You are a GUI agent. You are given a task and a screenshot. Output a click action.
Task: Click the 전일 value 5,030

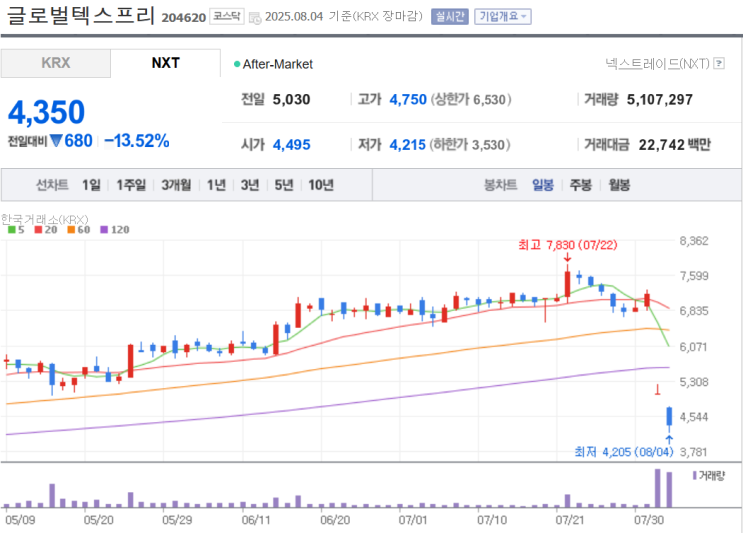pyautogui.click(x=291, y=99)
